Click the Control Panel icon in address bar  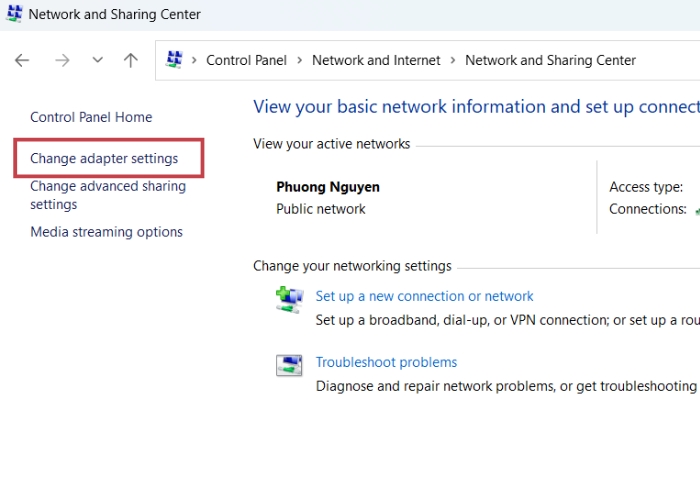point(174,60)
